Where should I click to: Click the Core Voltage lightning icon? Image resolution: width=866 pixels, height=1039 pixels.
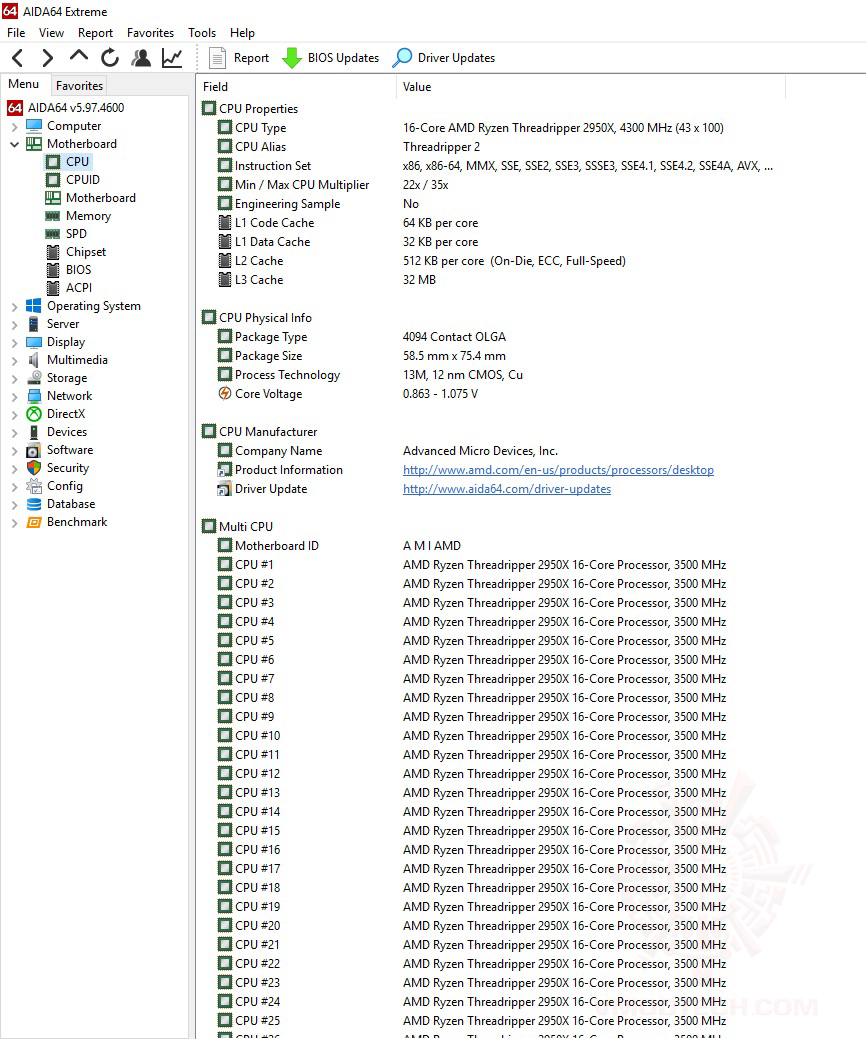225,394
